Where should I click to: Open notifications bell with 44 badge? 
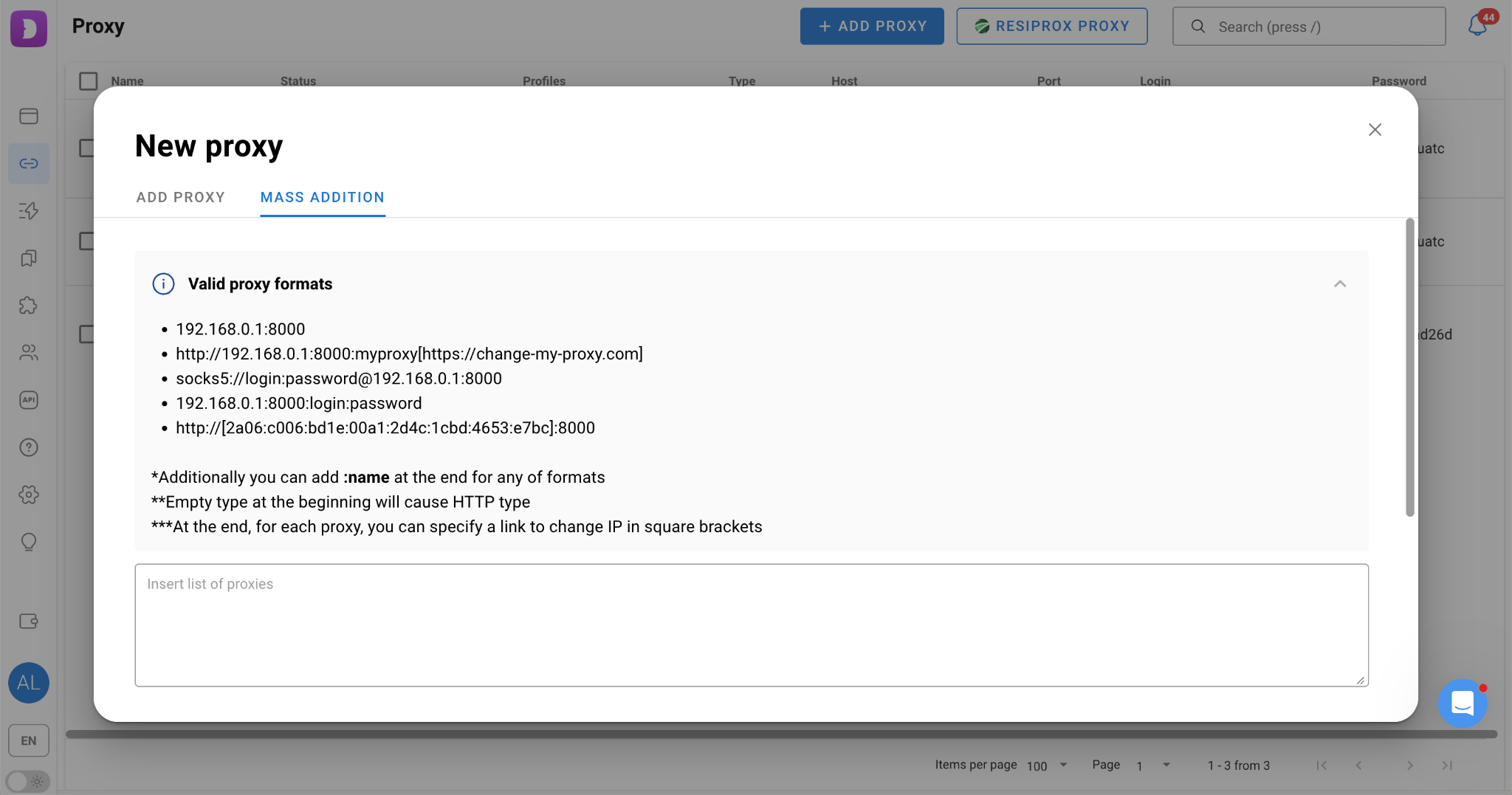tap(1478, 25)
